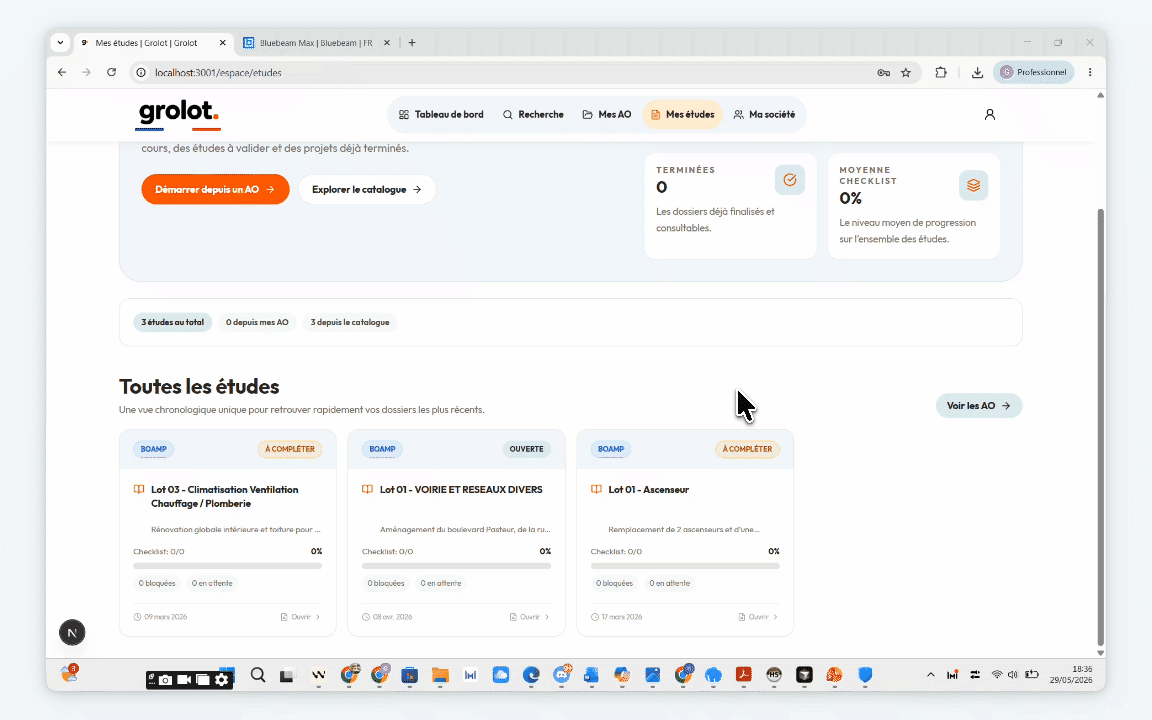The width and height of the screenshot is (1152, 720).
Task: Click Ouvrir on the VOIRIE ET RESEAUX card
Action: [x=529, y=617]
